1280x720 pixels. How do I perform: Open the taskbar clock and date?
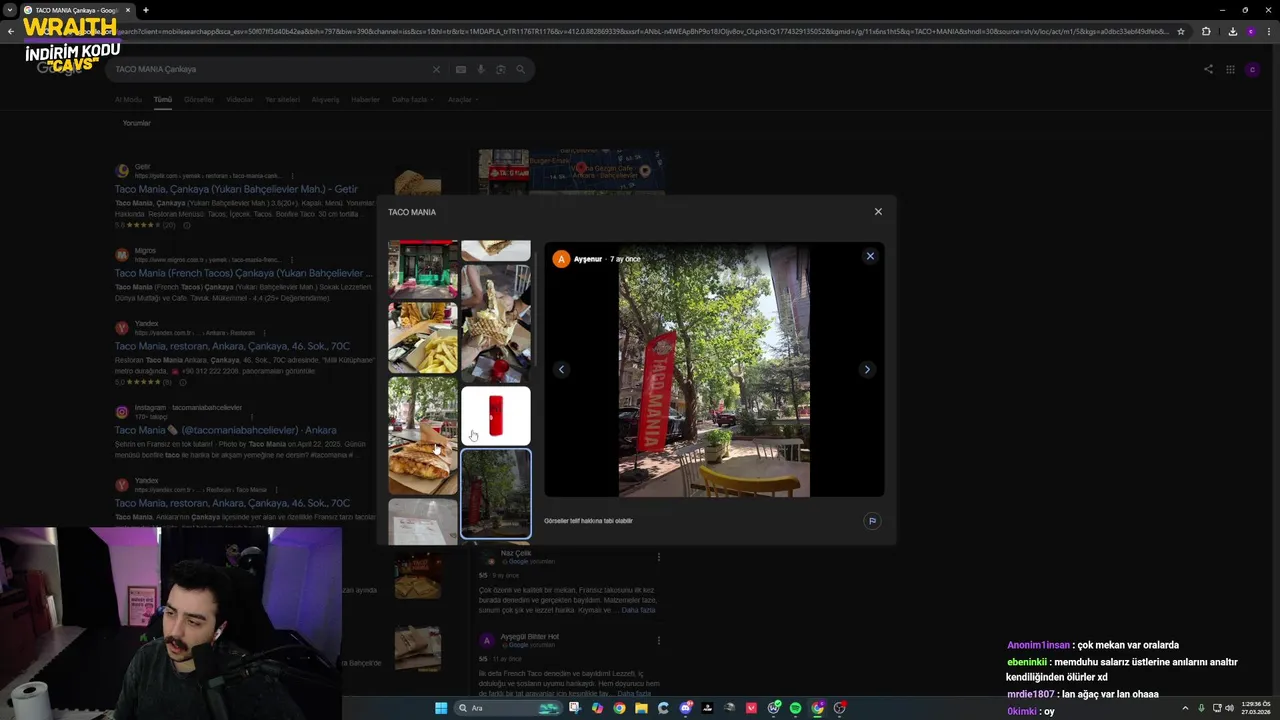[1255, 708]
